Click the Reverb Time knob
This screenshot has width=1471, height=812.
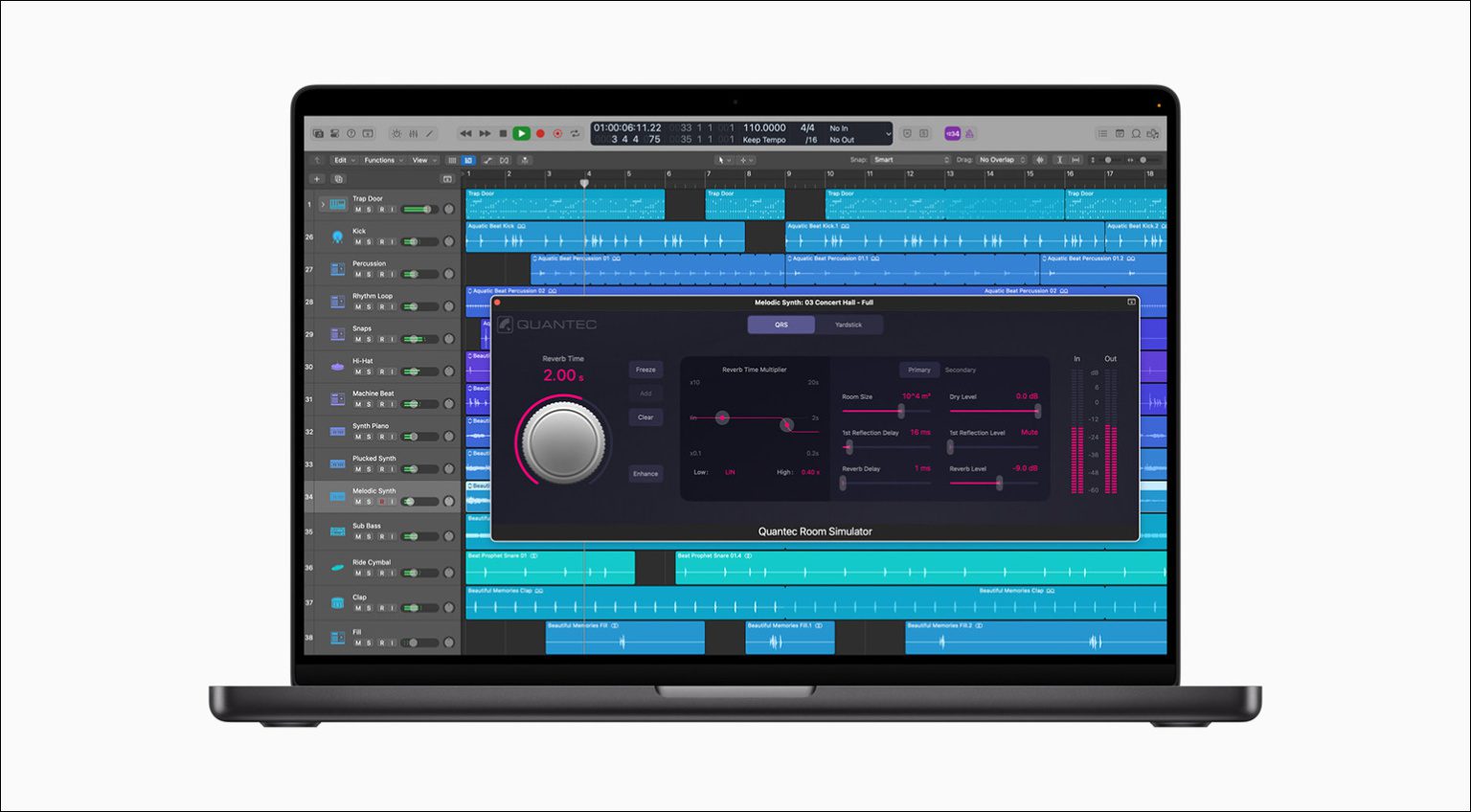click(564, 442)
